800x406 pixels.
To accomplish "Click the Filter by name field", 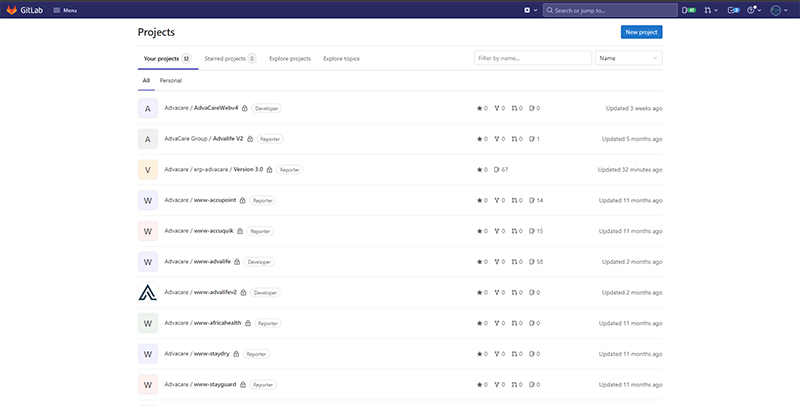I will pyautogui.click(x=533, y=58).
